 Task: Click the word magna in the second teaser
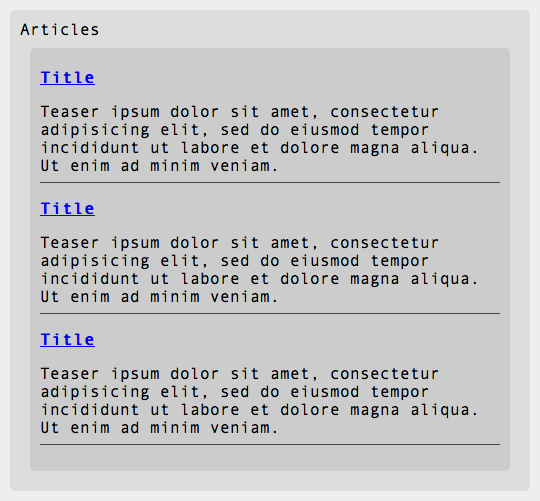pyautogui.click(x=375, y=280)
